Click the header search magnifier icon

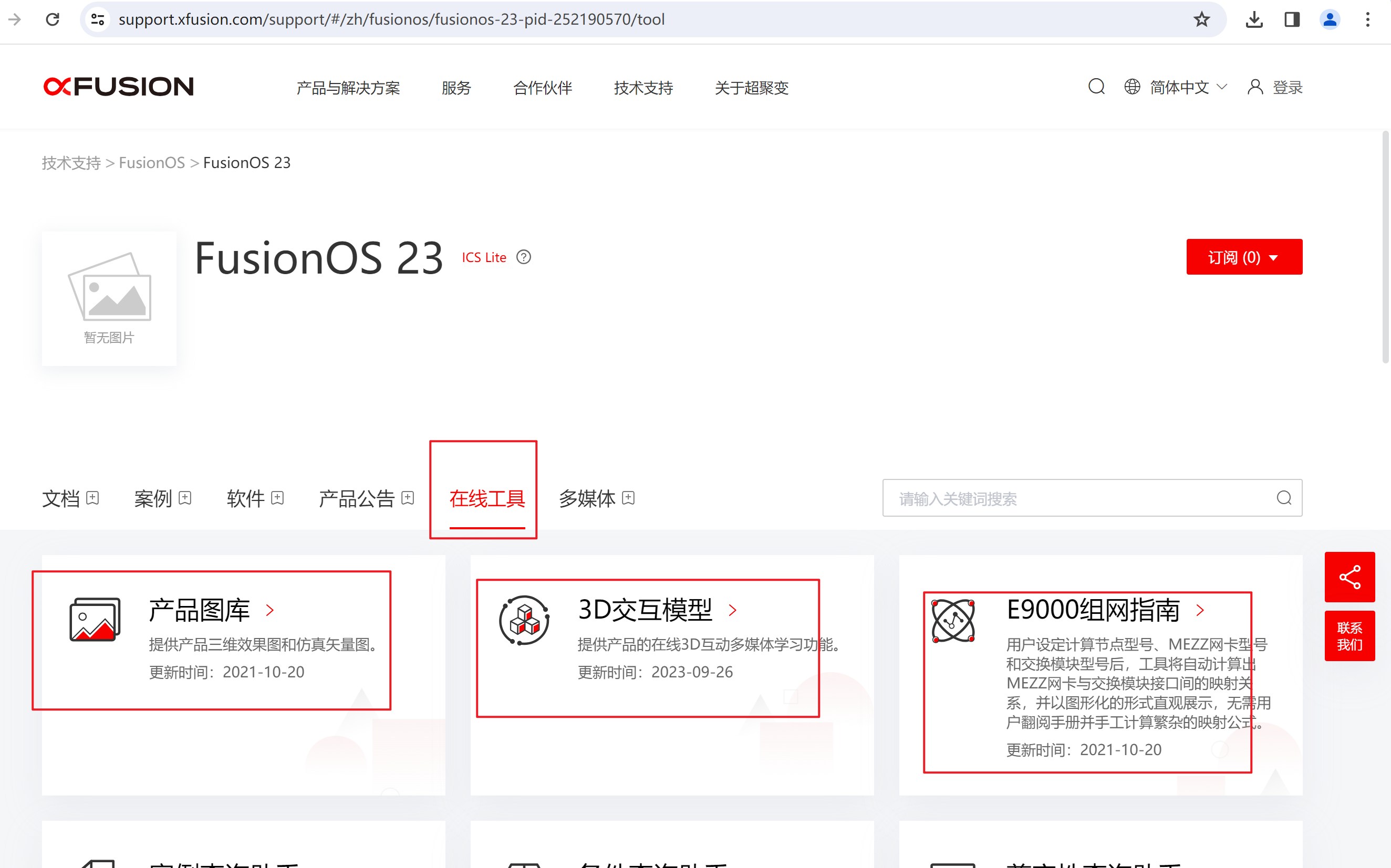pos(1096,87)
